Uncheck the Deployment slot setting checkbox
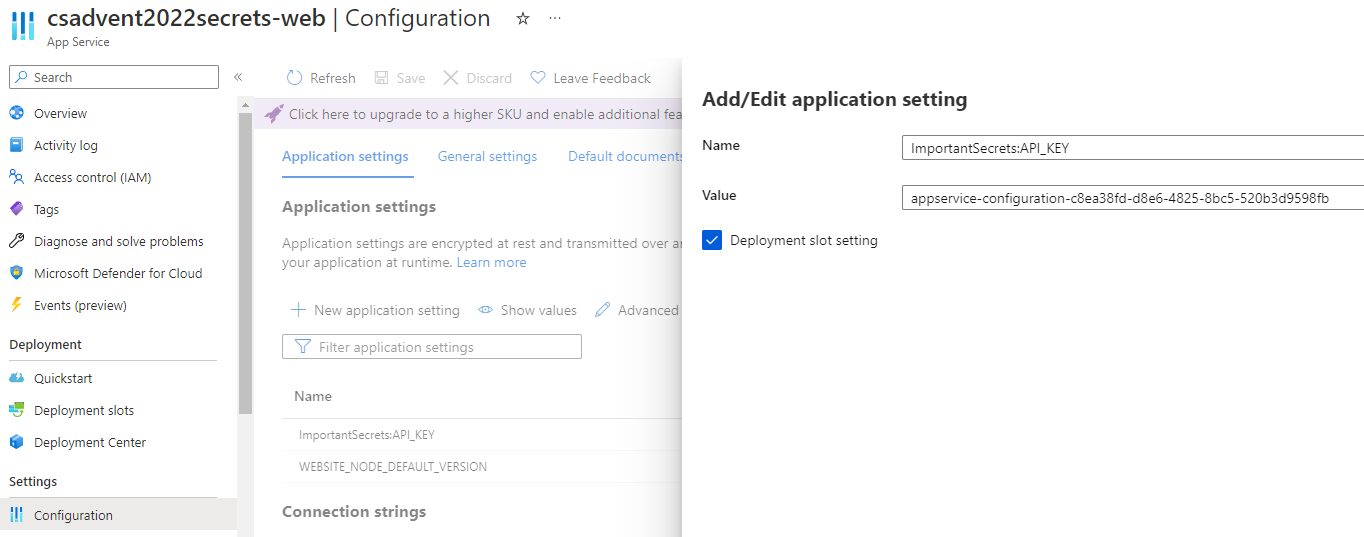This screenshot has height=537, width=1364. (x=712, y=240)
